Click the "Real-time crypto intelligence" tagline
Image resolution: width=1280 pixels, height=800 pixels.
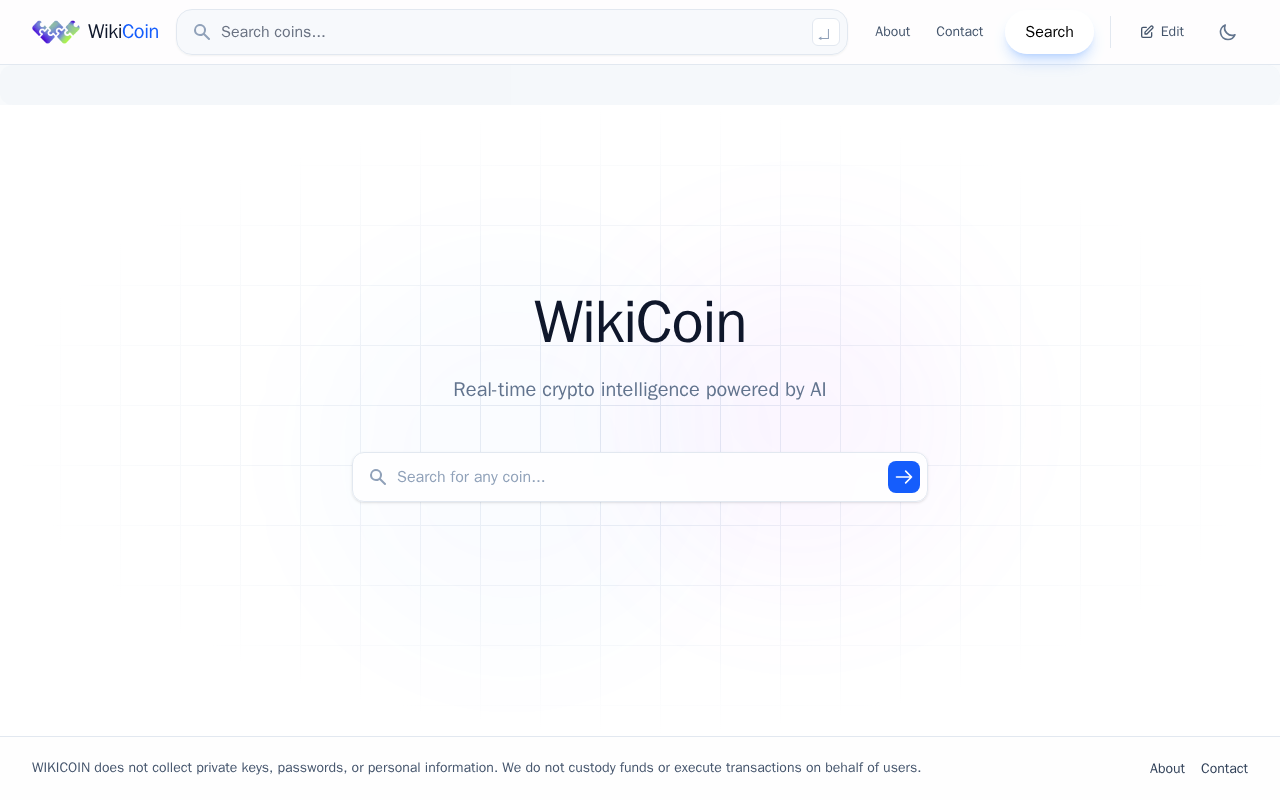[640, 389]
